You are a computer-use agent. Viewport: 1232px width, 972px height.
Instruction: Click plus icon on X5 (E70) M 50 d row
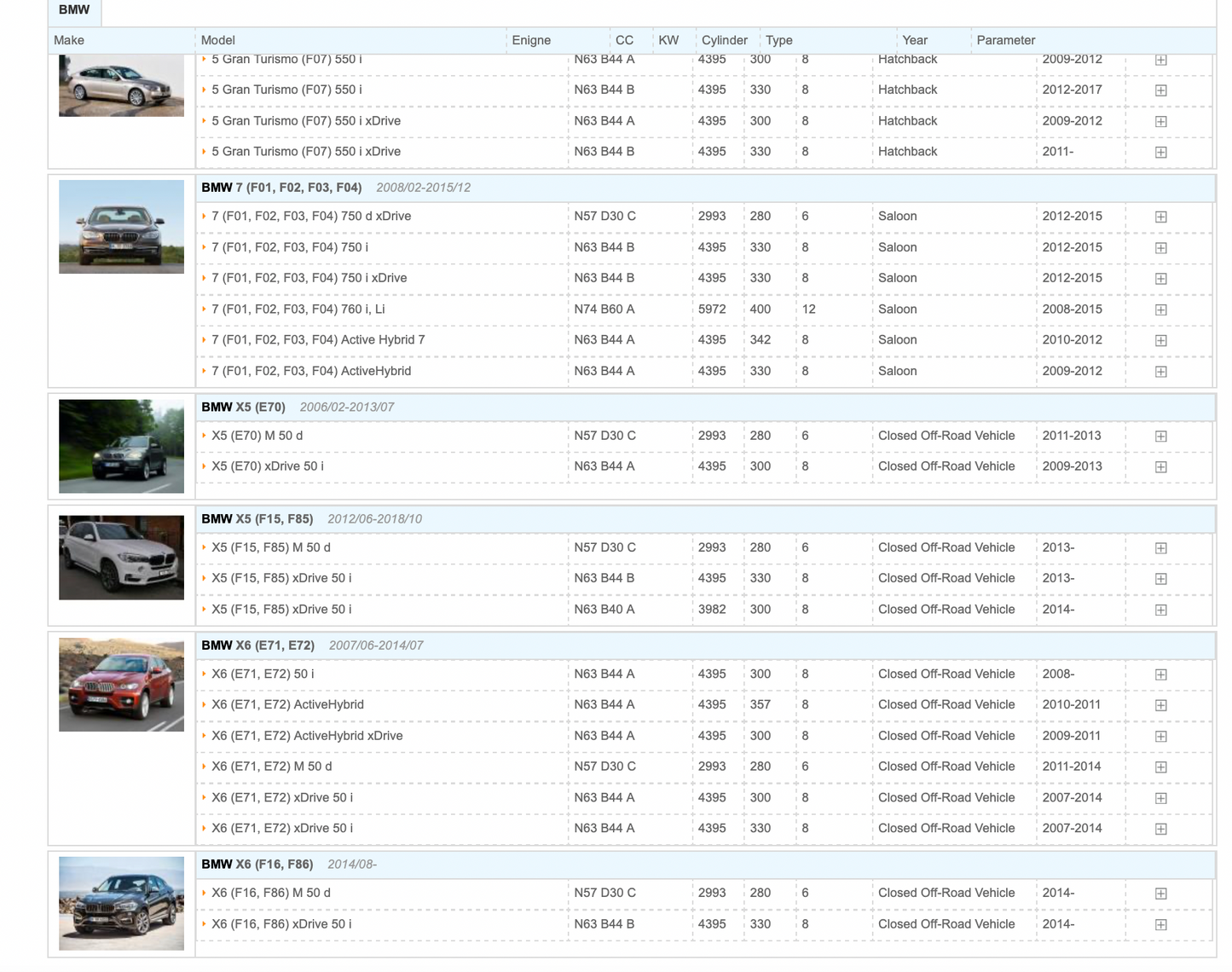pyautogui.click(x=1160, y=436)
